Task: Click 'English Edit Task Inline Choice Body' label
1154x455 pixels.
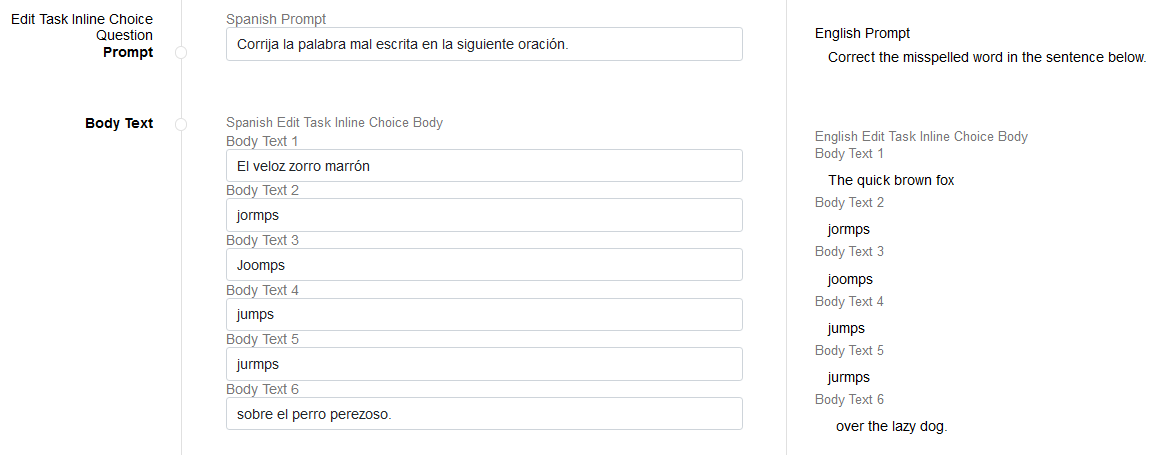Action: click(921, 137)
